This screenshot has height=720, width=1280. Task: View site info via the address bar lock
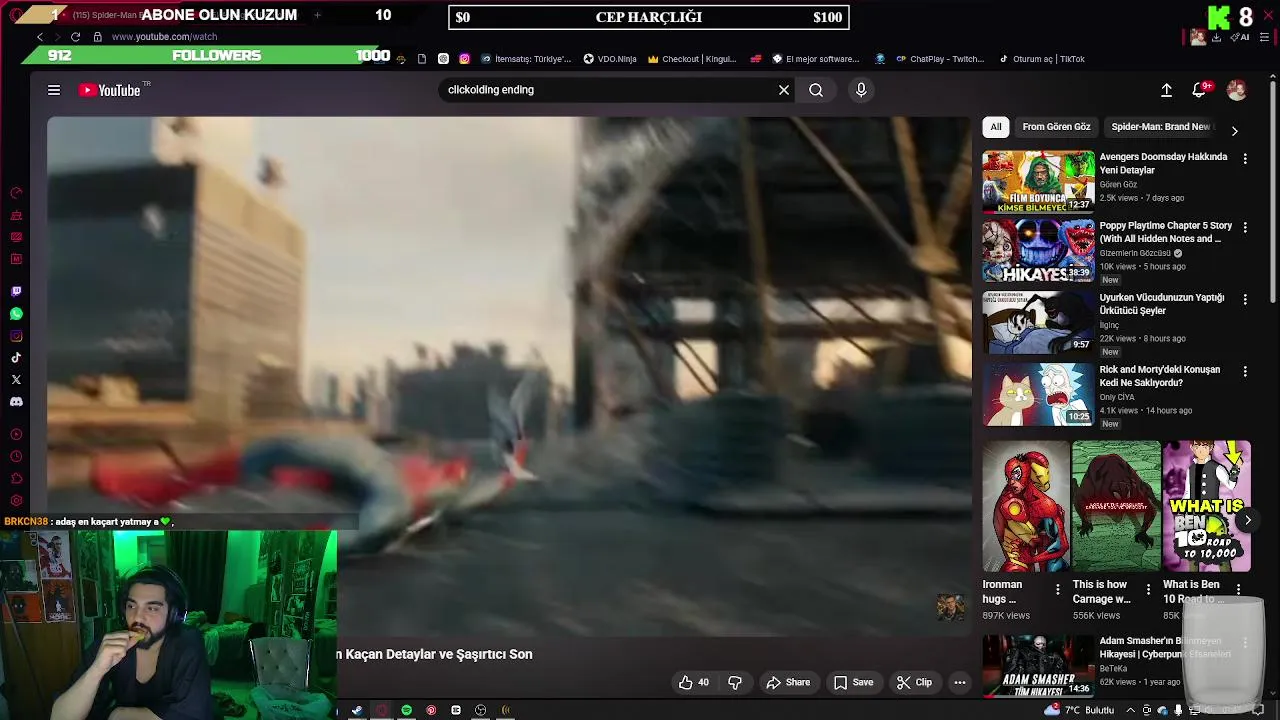click(x=97, y=36)
